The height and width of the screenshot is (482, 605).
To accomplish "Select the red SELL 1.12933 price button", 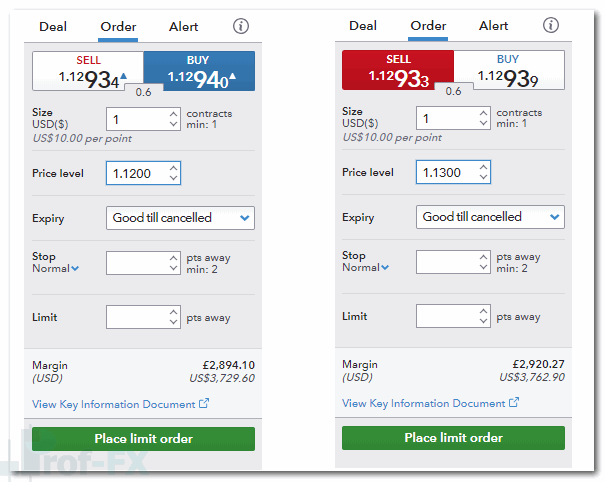I will pyautogui.click(x=398, y=71).
